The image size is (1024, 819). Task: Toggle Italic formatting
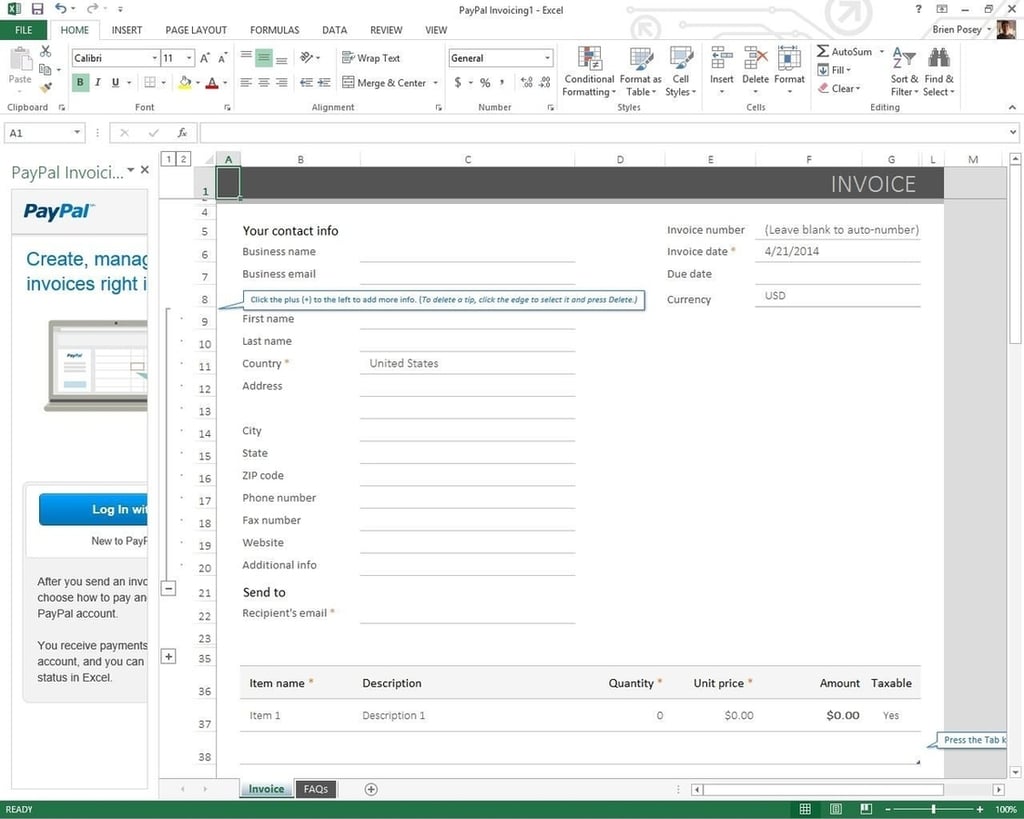pyautogui.click(x=98, y=82)
